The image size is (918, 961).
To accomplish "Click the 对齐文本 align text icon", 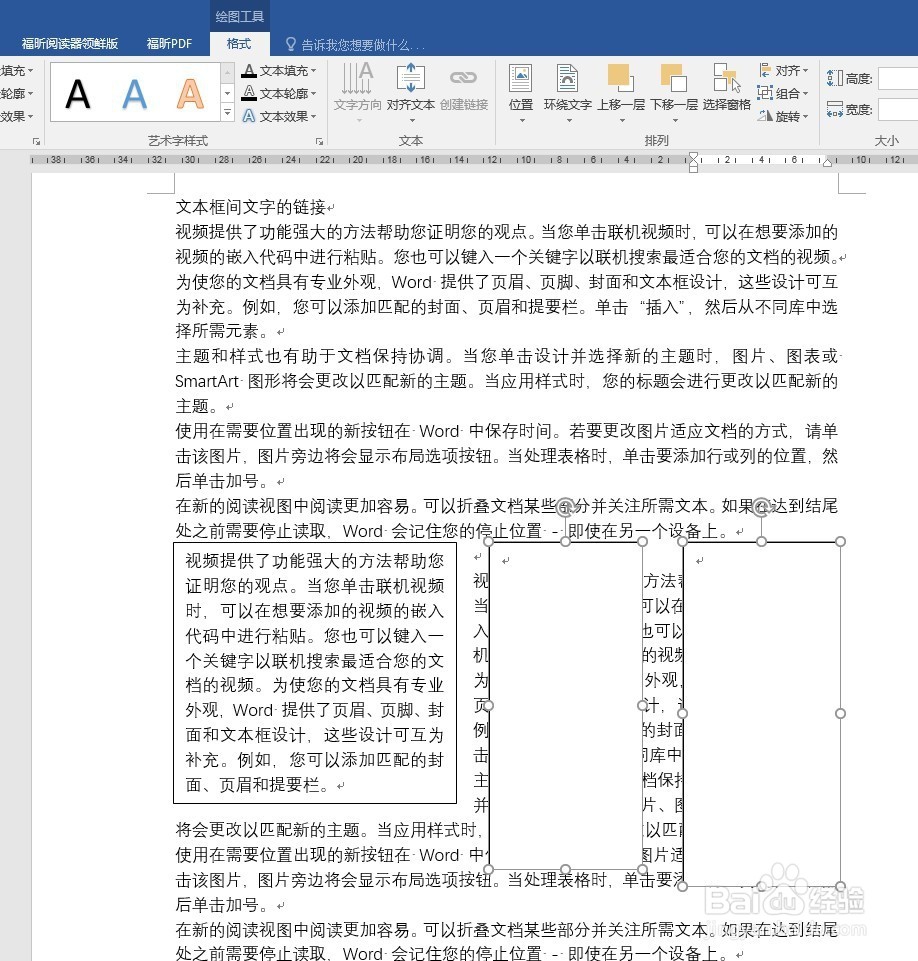I will pos(411,78).
